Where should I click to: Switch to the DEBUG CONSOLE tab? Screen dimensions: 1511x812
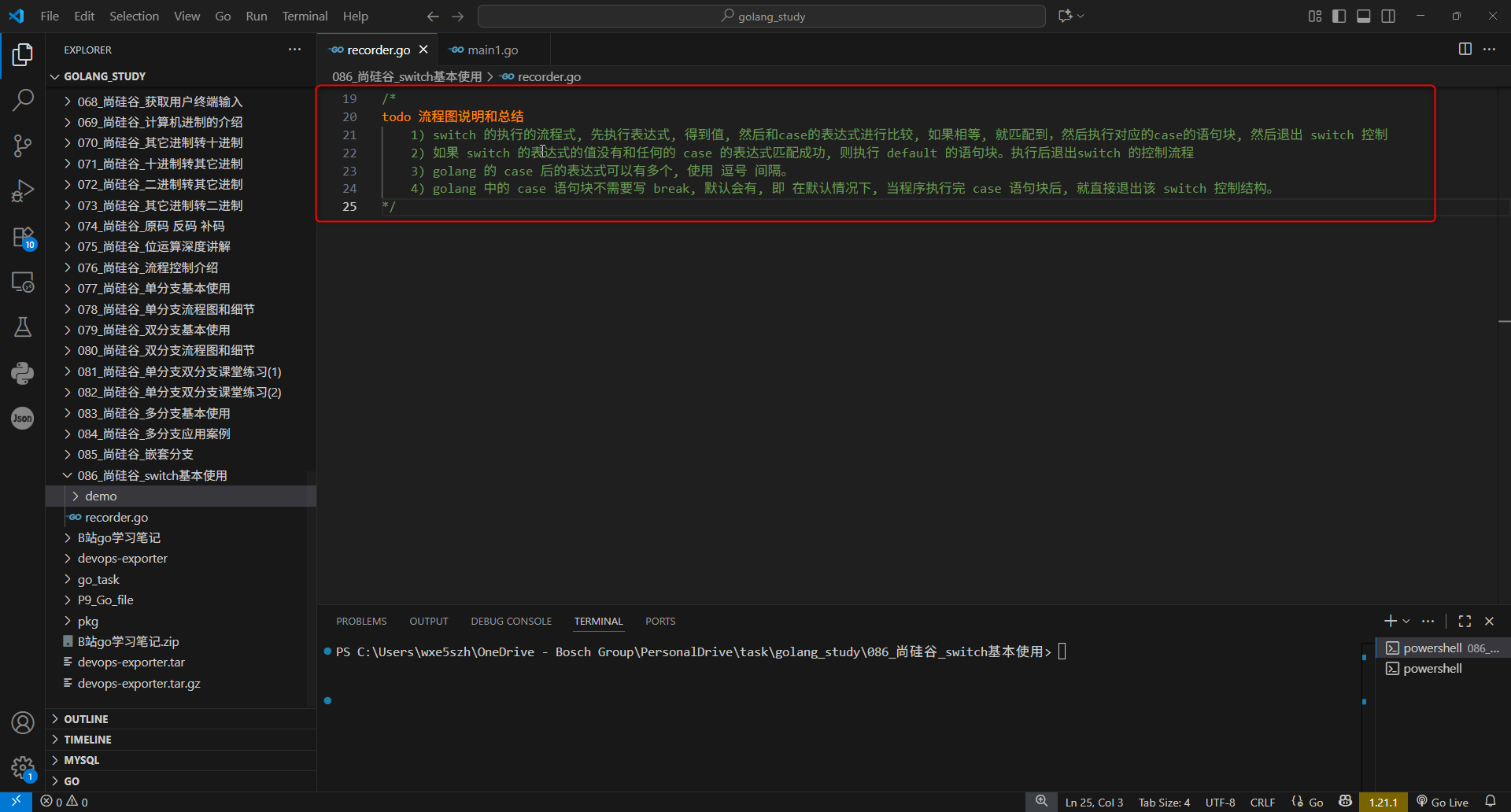(512, 622)
